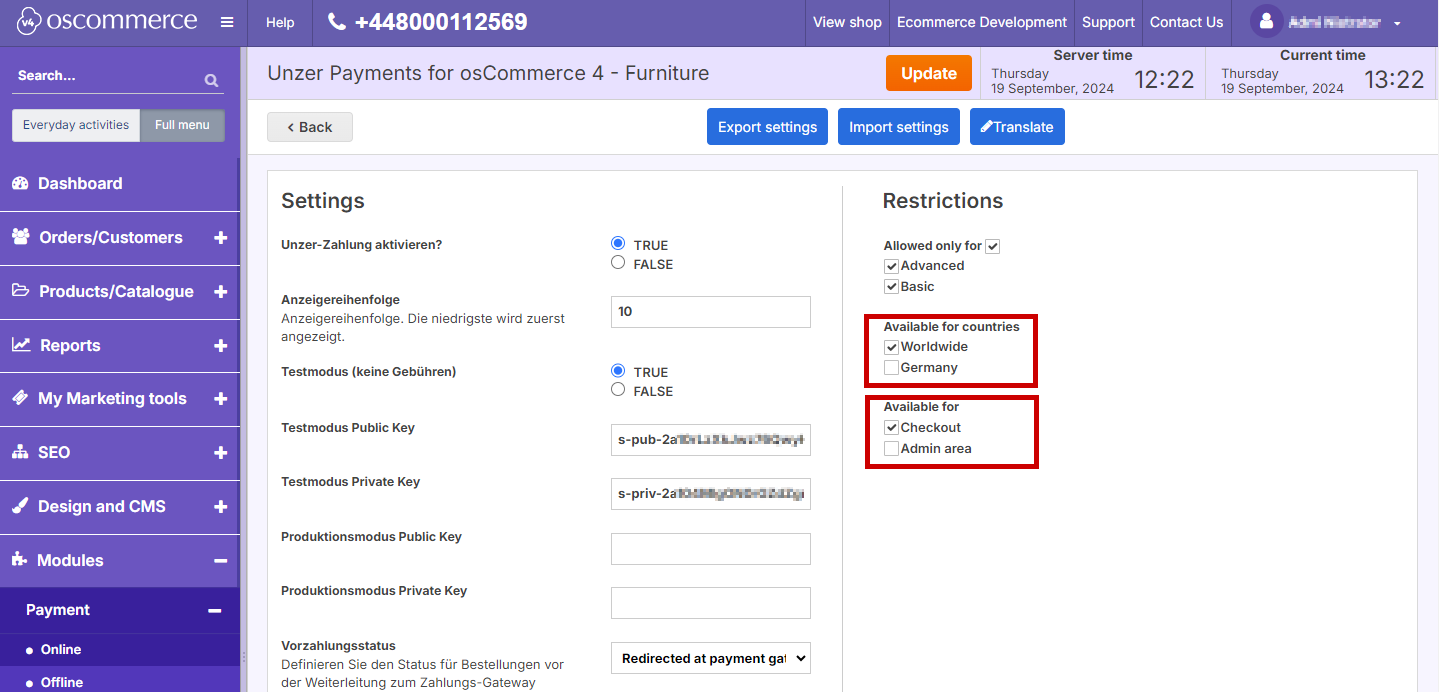Uncheck the Advanced checkbox
This screenshot has height=692, width=1439.
coord(891,266)
